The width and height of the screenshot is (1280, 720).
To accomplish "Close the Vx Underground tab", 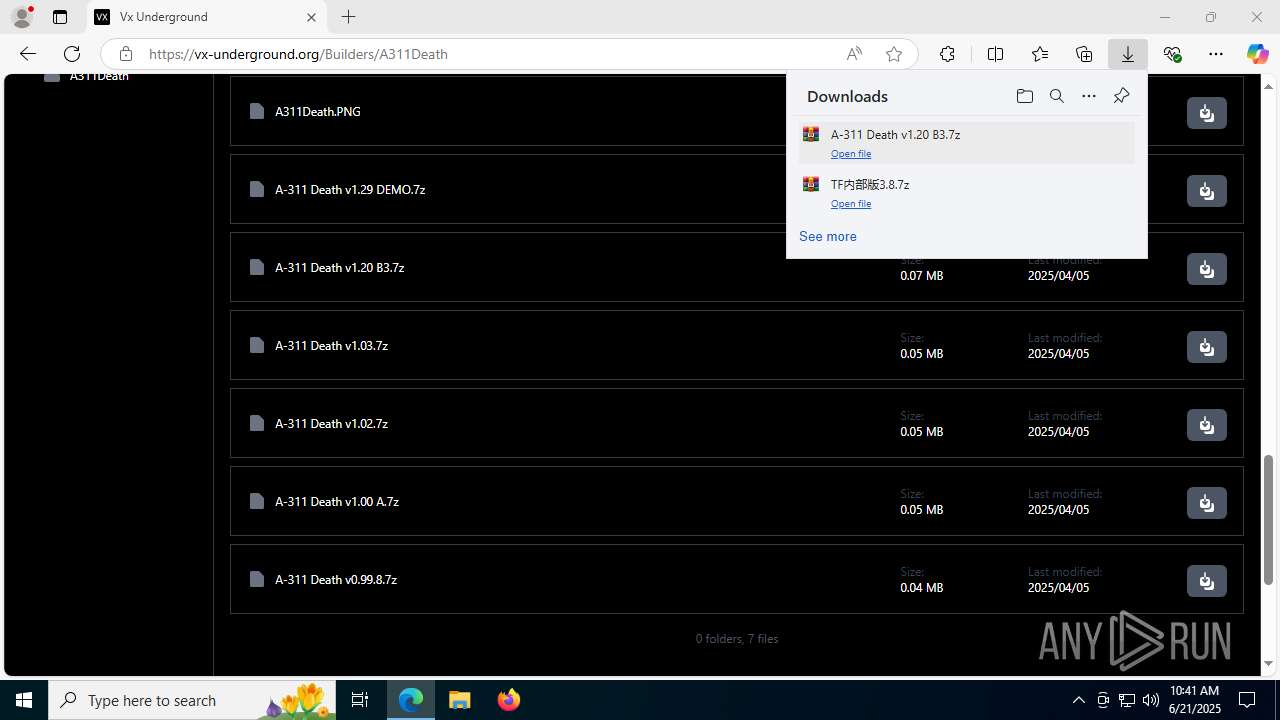I will pos(311,17).
